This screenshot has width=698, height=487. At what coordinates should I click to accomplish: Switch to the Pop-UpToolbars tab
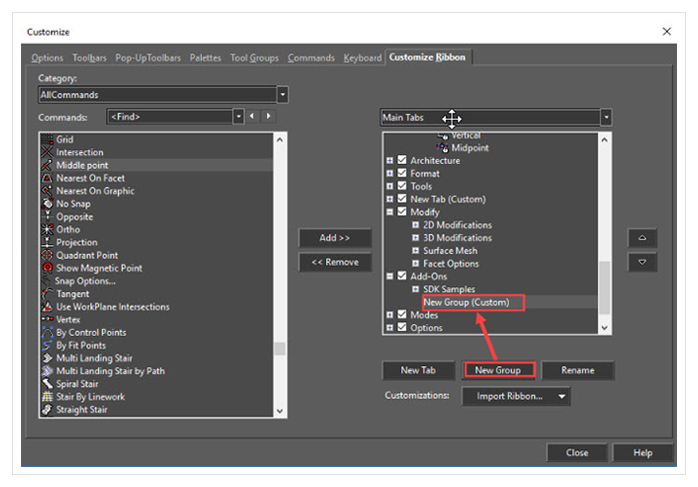click(148, 58)
